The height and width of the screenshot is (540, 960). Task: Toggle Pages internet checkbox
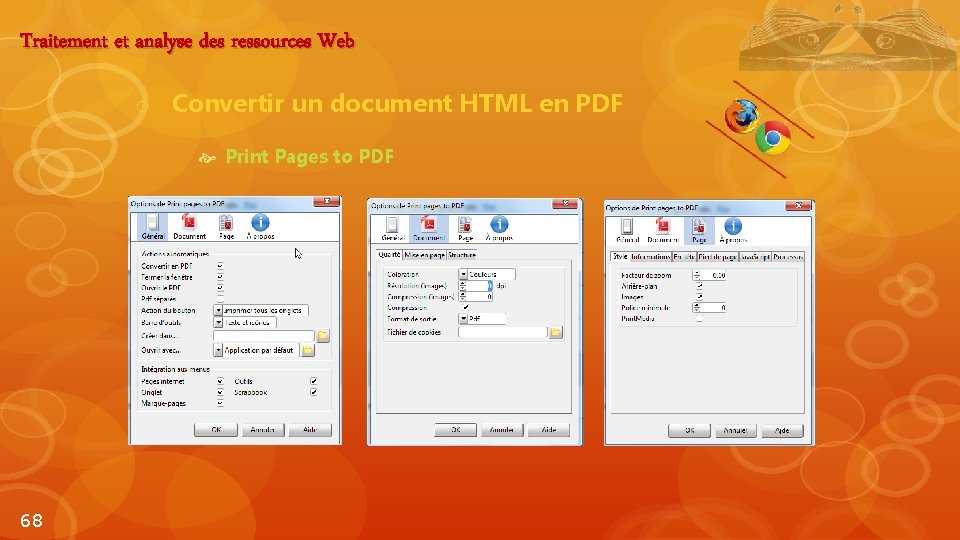pyautogui.click(x=220, y=381)
